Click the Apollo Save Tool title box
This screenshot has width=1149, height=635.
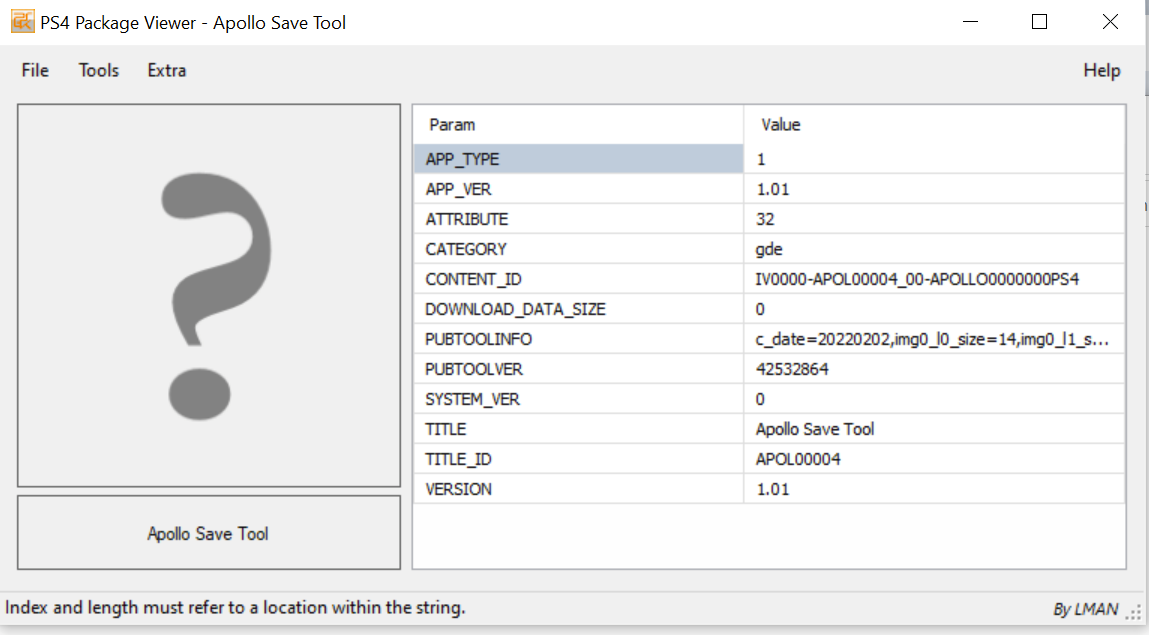[209, 532]
